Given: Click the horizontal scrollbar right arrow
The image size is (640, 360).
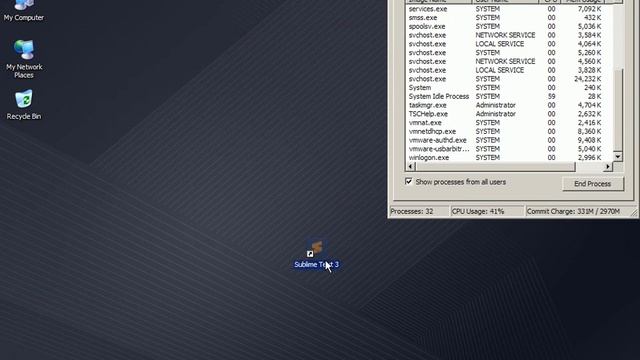Looking at the screenshot, I should coord(608,166).
